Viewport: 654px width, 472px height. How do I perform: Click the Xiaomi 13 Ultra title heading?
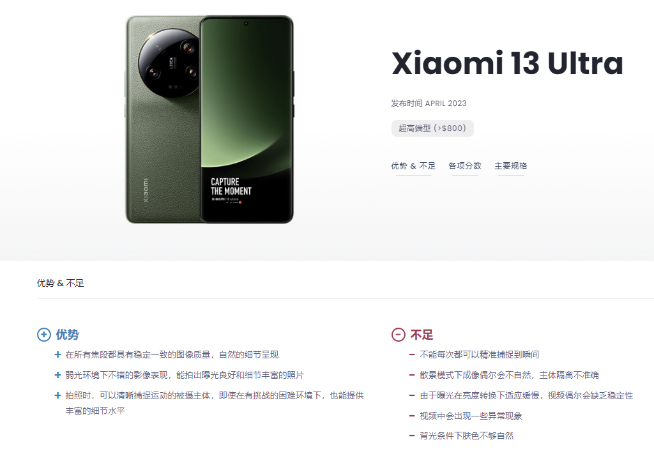(x=507, y=63)
